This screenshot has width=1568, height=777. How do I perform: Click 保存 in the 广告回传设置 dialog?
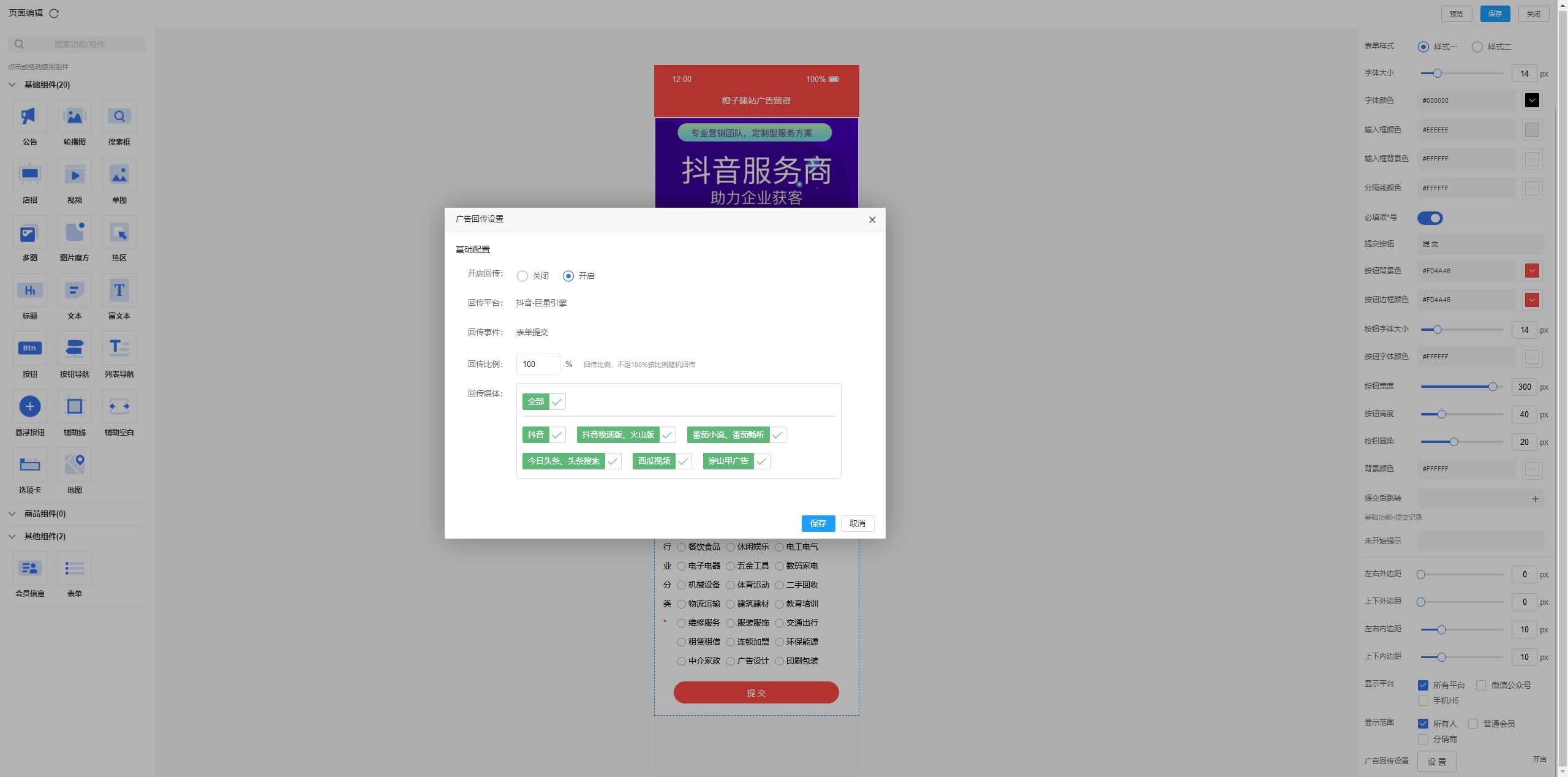pyautogui.click(x=818, y=523)
